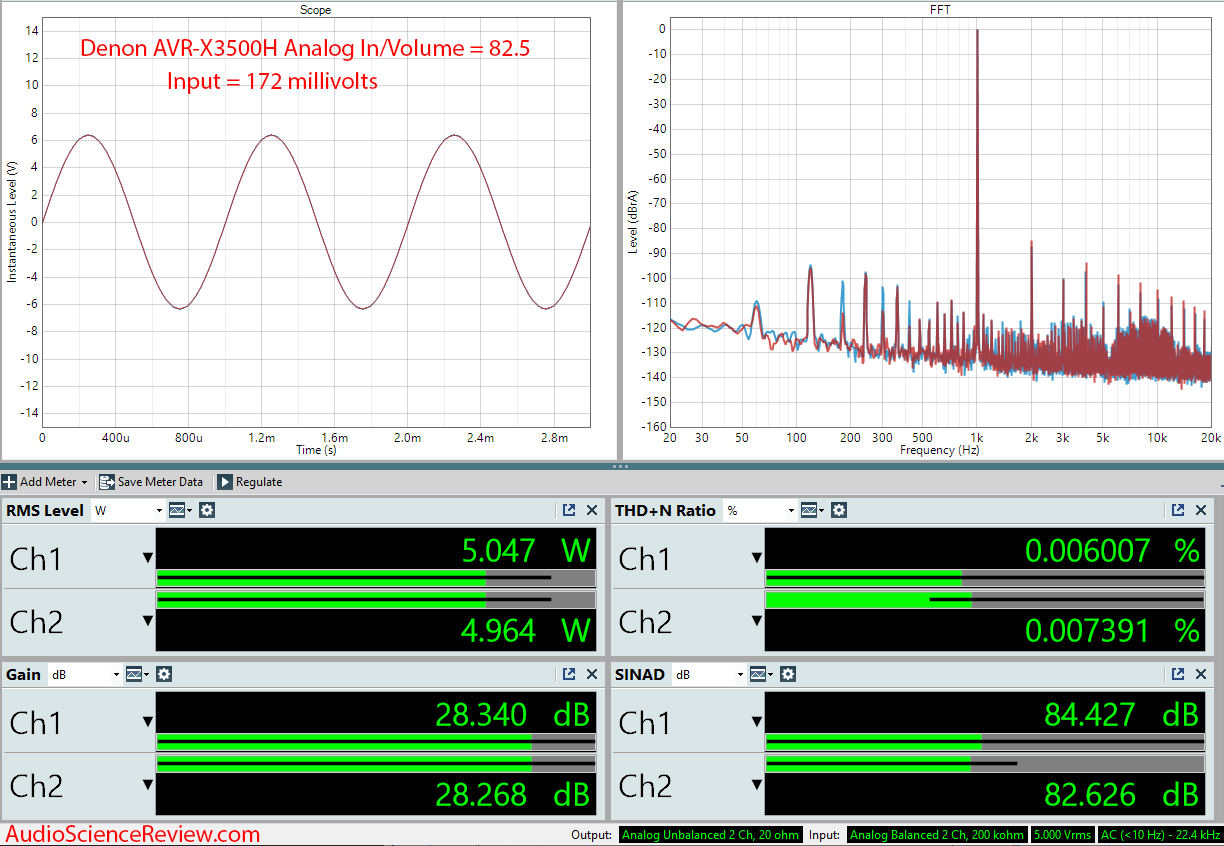Screen dimensions: 1224x846
Task: Open settings gear for the Gain meter
Action: (165, 674)
